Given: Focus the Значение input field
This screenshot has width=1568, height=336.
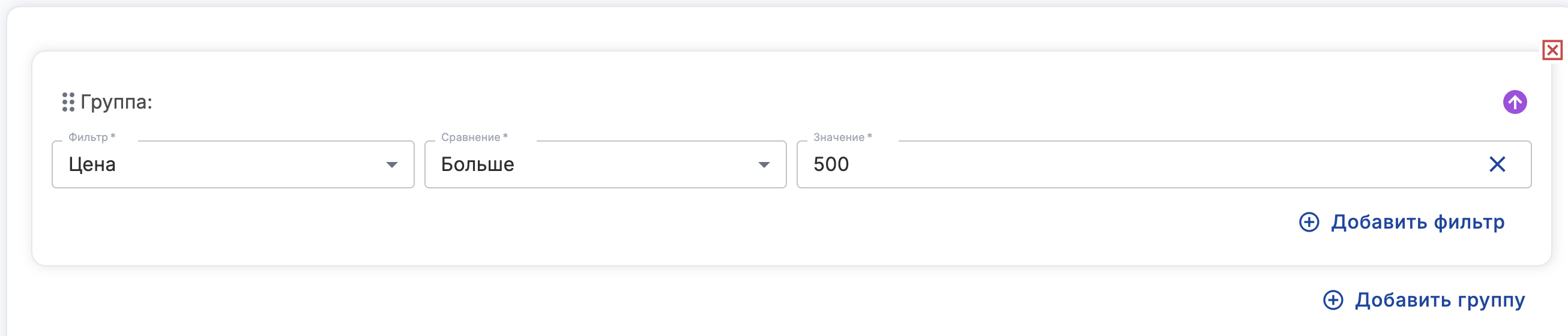Looking at the screenshot, I should pos(1126,164).
